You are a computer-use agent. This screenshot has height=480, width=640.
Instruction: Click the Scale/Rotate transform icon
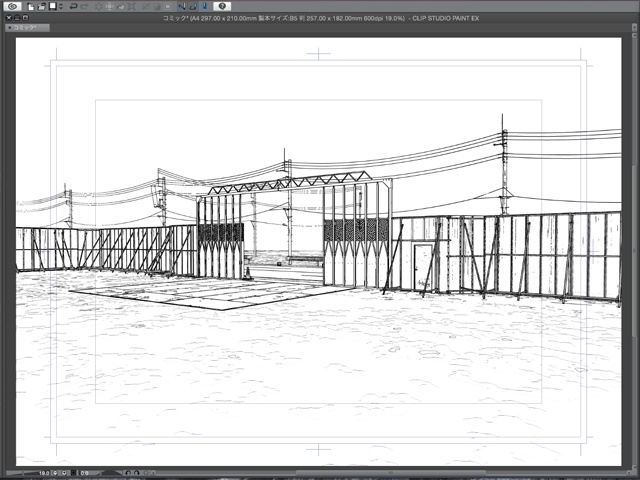click(x=131, y=6)
